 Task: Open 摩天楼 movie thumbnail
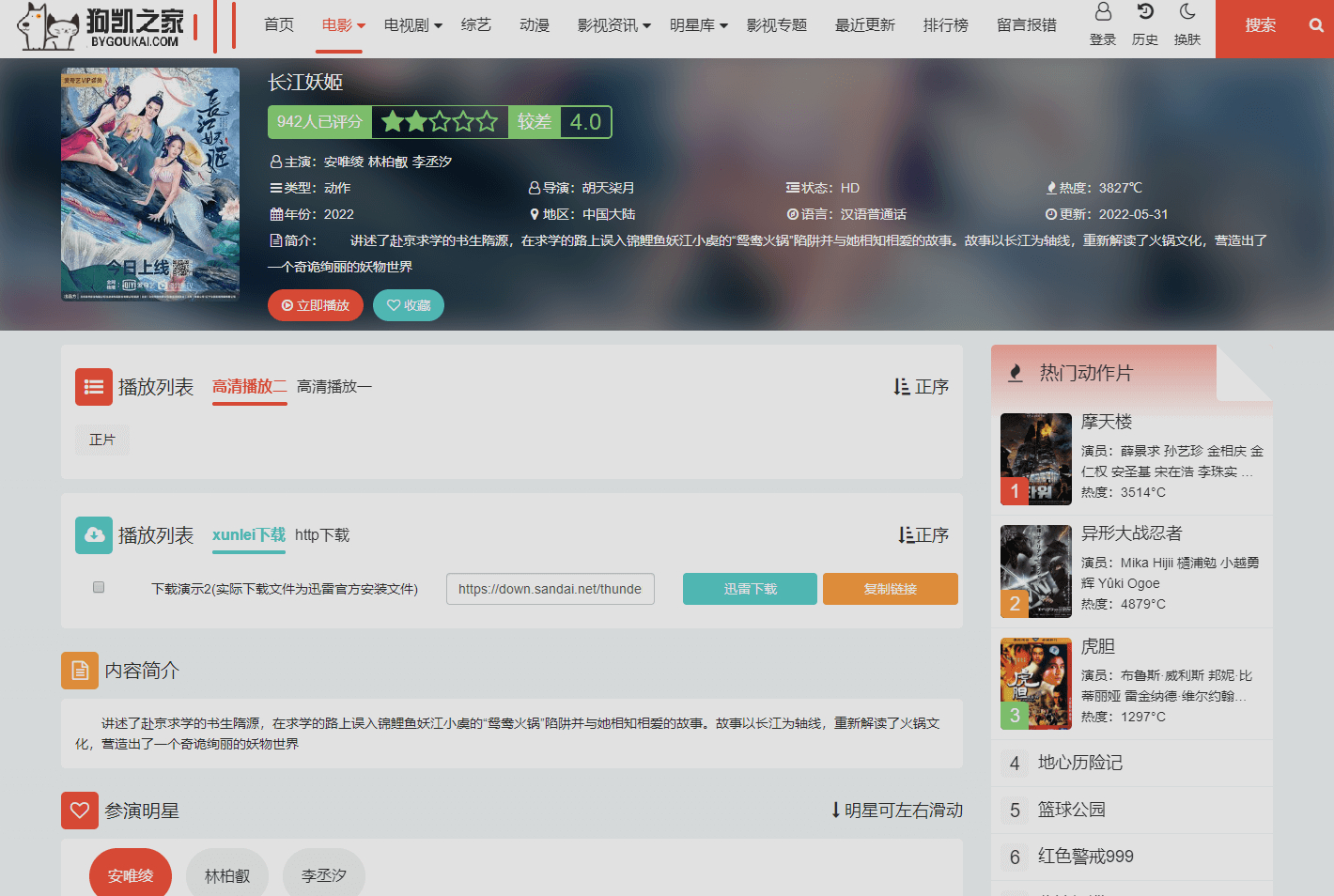(x=1036, y=459)
